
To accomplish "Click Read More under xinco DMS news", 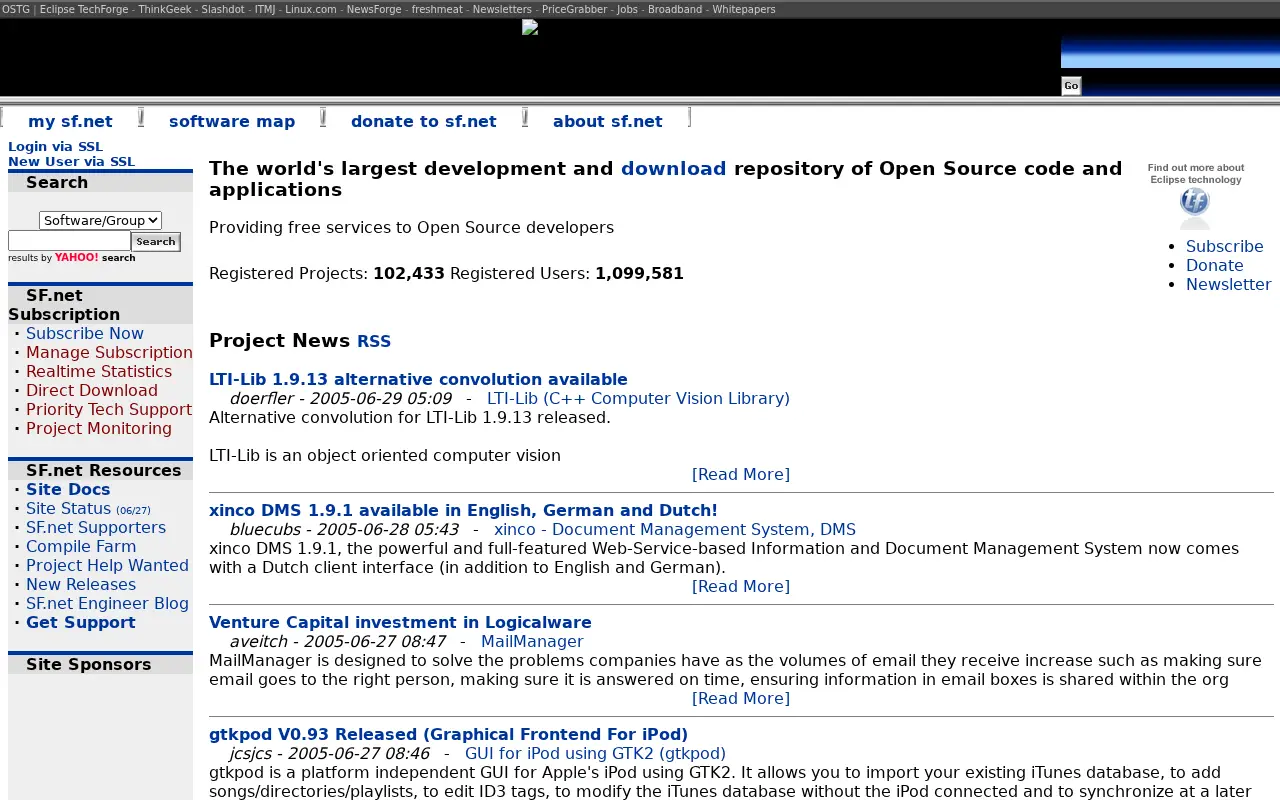I will point(740,586).
